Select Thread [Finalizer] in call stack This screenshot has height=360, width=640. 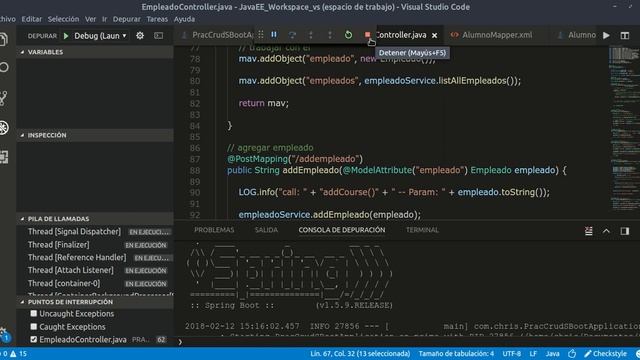(95, 244)
